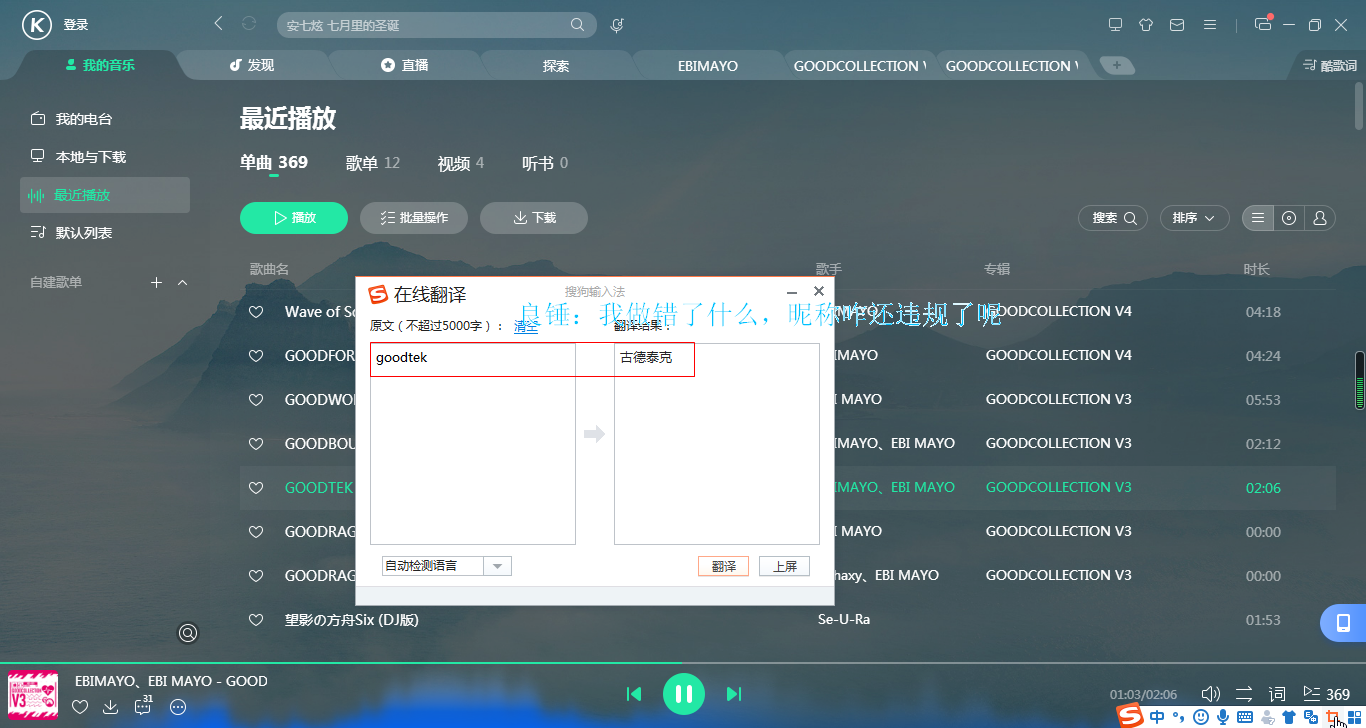Open the 排序 sort dropdown

point(1195,218)
